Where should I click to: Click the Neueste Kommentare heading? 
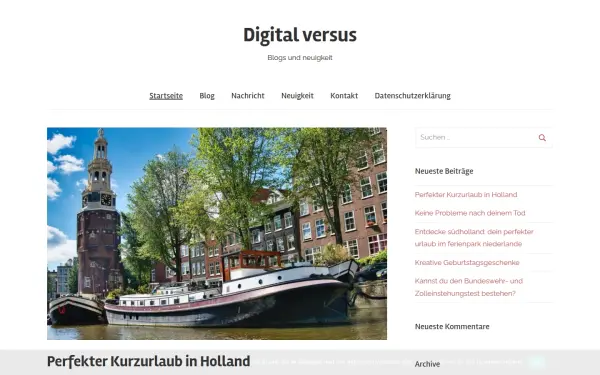452,326
